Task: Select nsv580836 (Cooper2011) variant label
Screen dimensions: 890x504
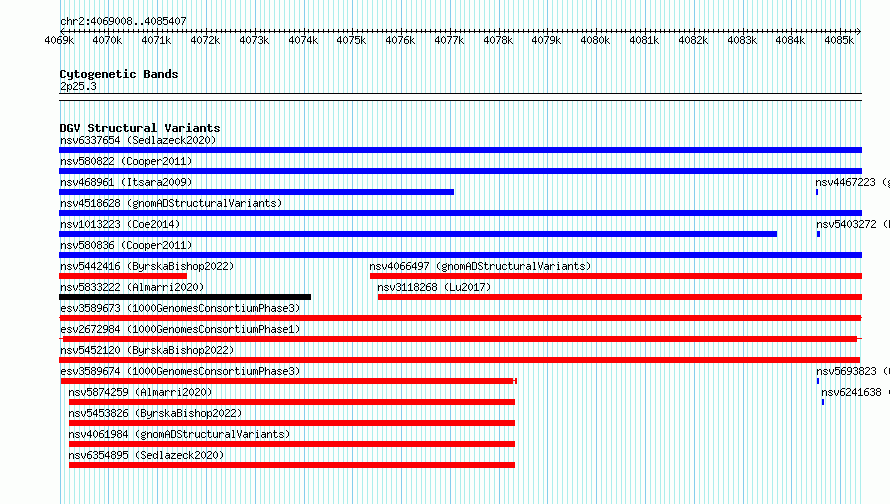Action: 126,245
